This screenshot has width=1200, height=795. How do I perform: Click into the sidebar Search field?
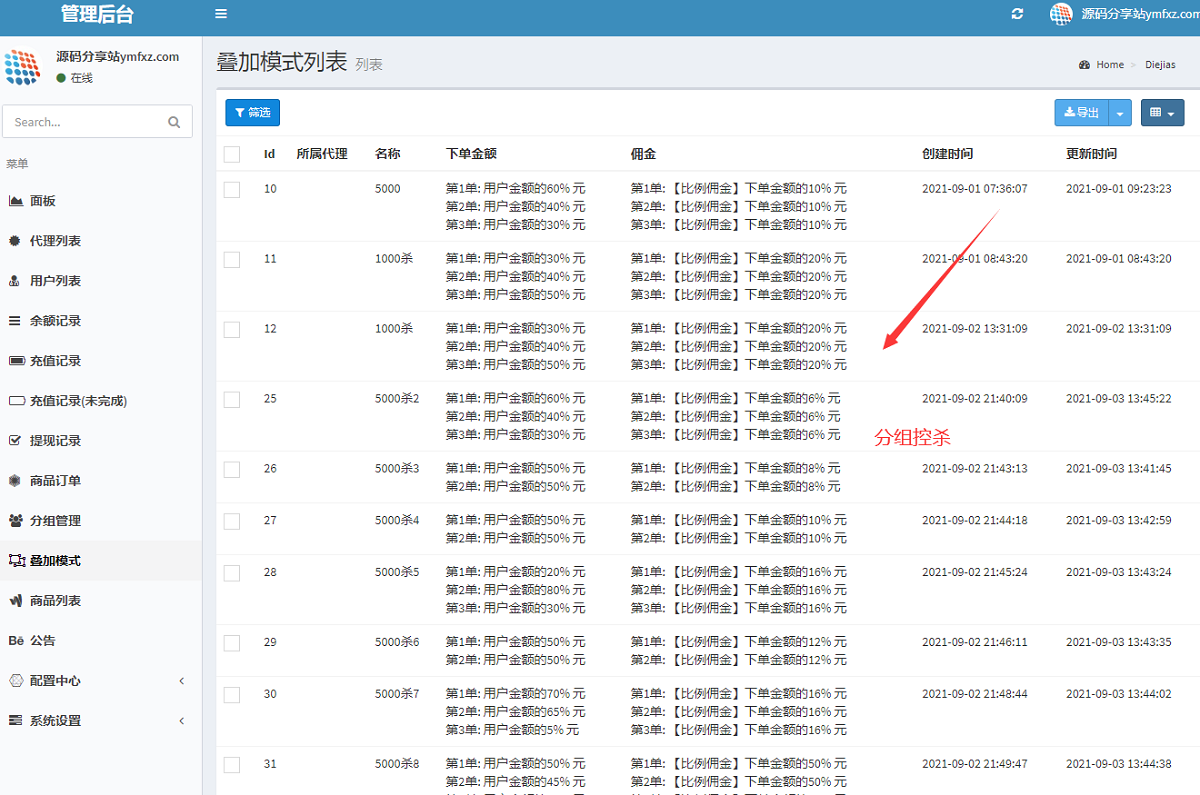point(85,122)
